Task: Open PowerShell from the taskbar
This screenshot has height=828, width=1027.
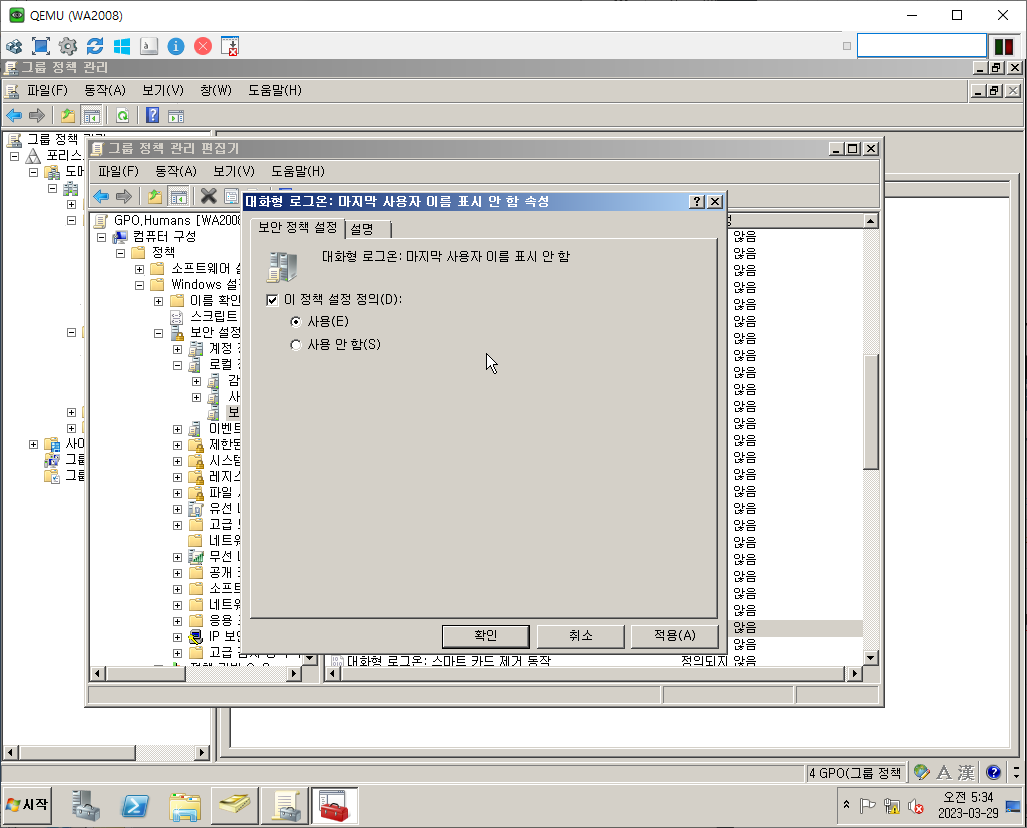Action: pyautogui.click(x=136, y=805)
